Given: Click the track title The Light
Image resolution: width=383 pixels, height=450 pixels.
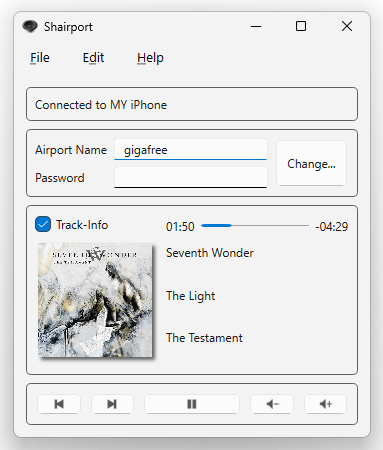Looking at the screenshot, I should (x=191, y=296).
